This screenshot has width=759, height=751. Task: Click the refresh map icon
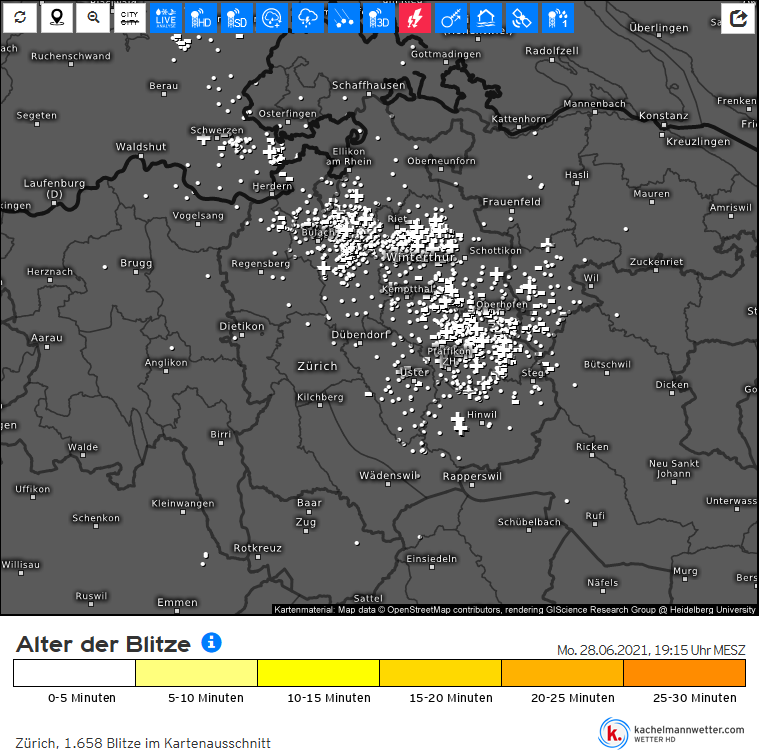[x=19, y=18]
